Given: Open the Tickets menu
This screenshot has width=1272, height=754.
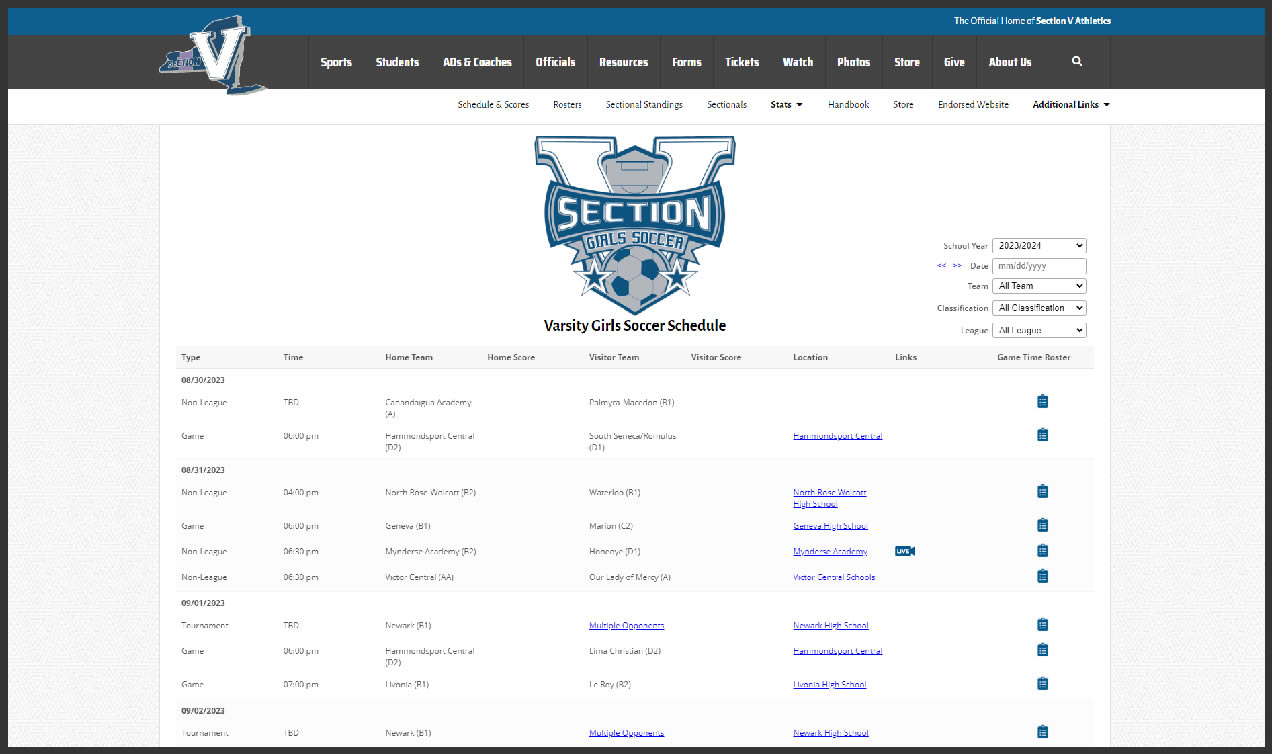Looking at the screenshot, I should click(742, 62).
